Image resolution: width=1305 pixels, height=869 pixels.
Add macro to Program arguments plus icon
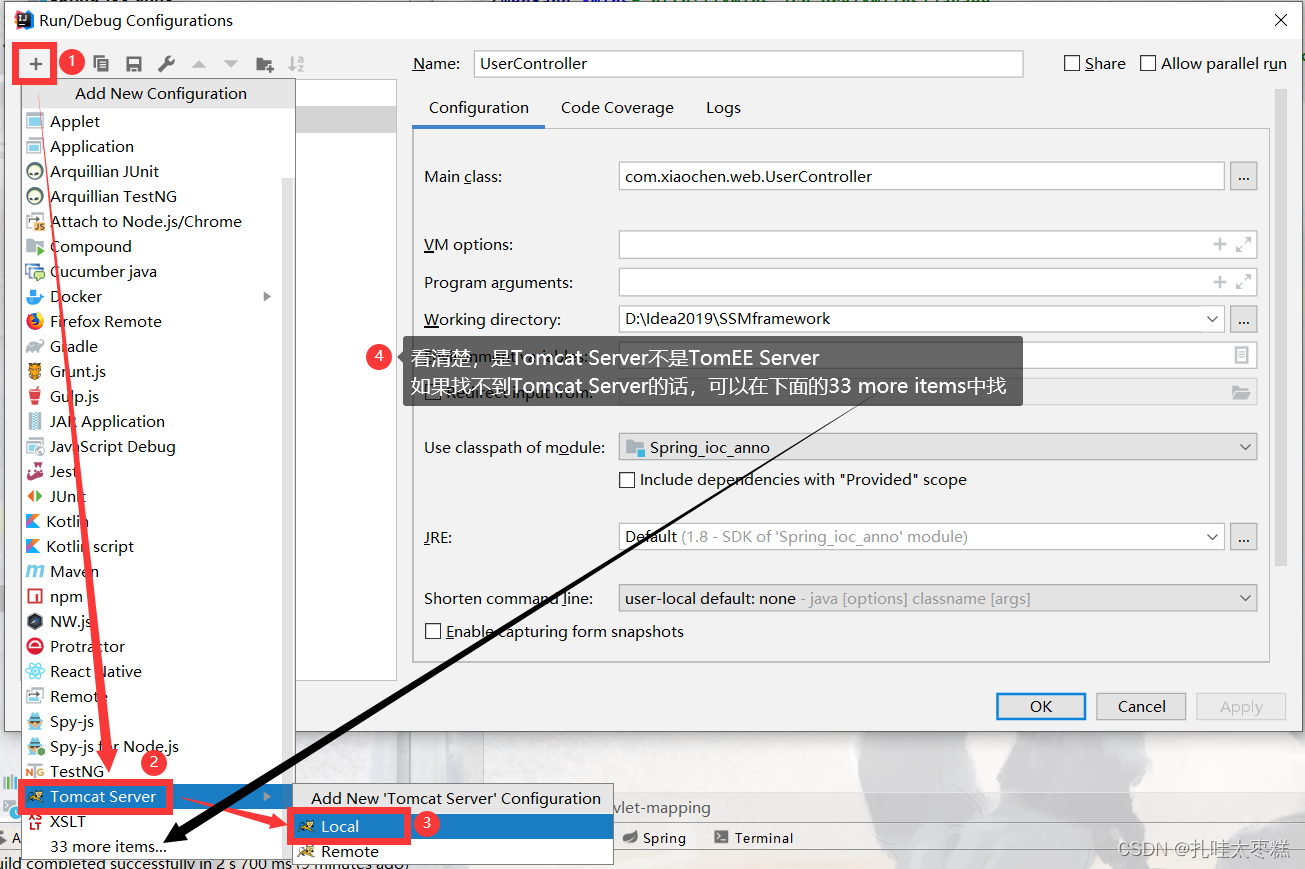click(x=1220, y=282)
